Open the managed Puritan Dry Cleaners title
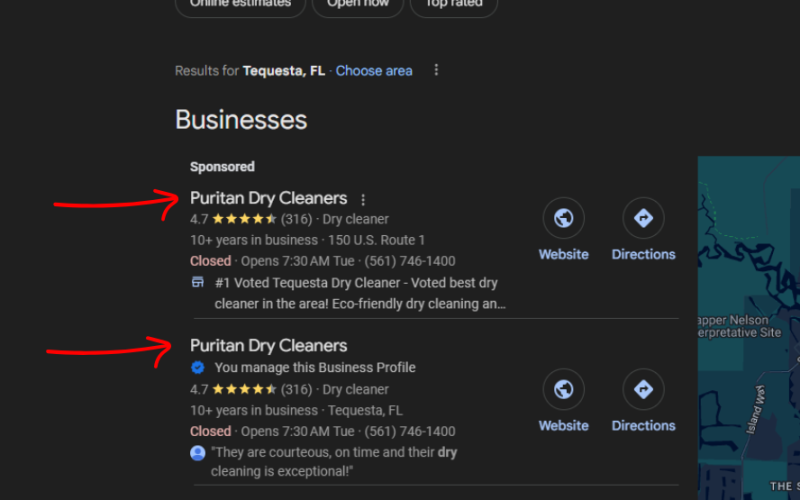The image size is (800, 500). (268, 346)
